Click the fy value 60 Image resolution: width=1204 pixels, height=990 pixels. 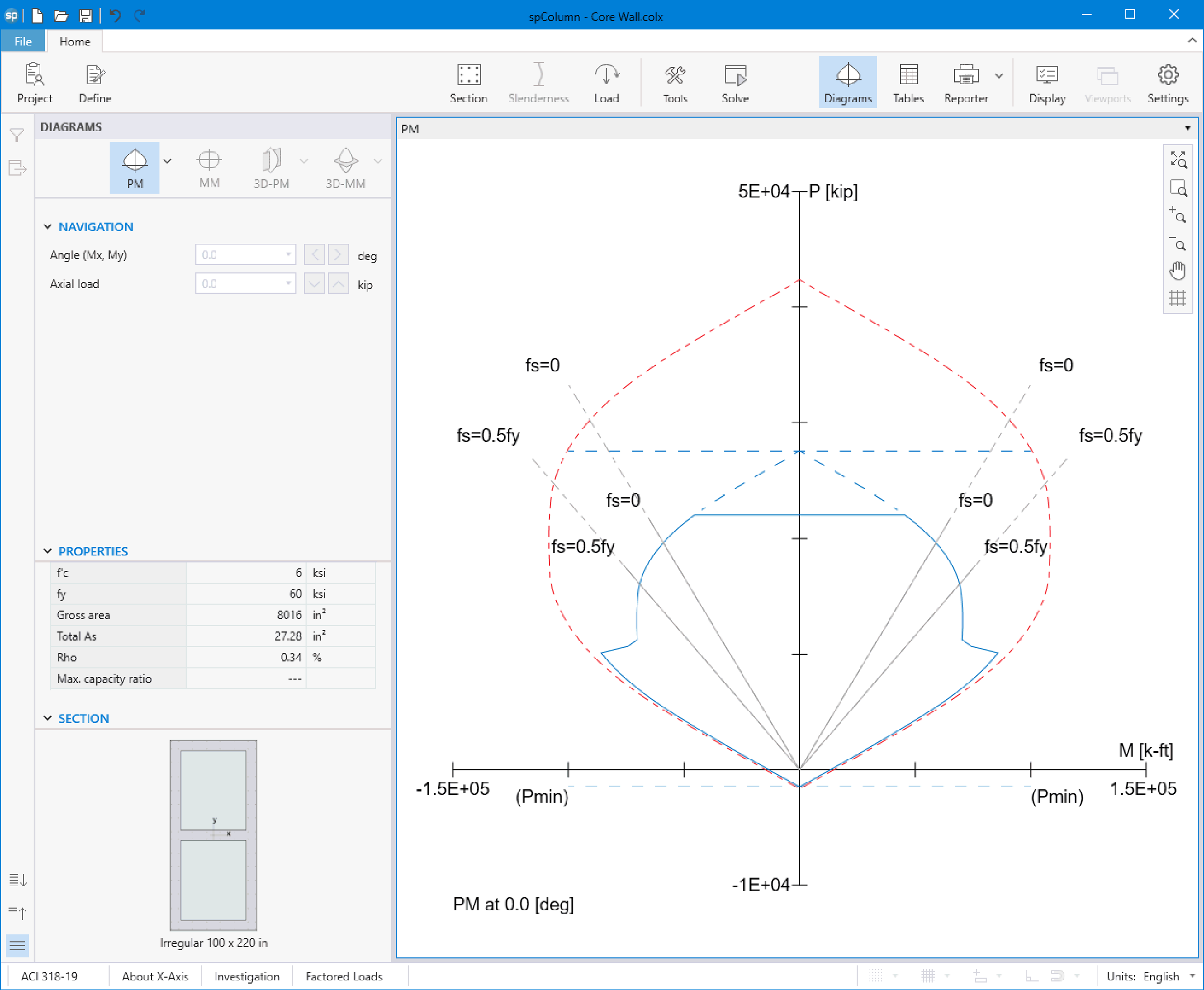tap(295, 594)
